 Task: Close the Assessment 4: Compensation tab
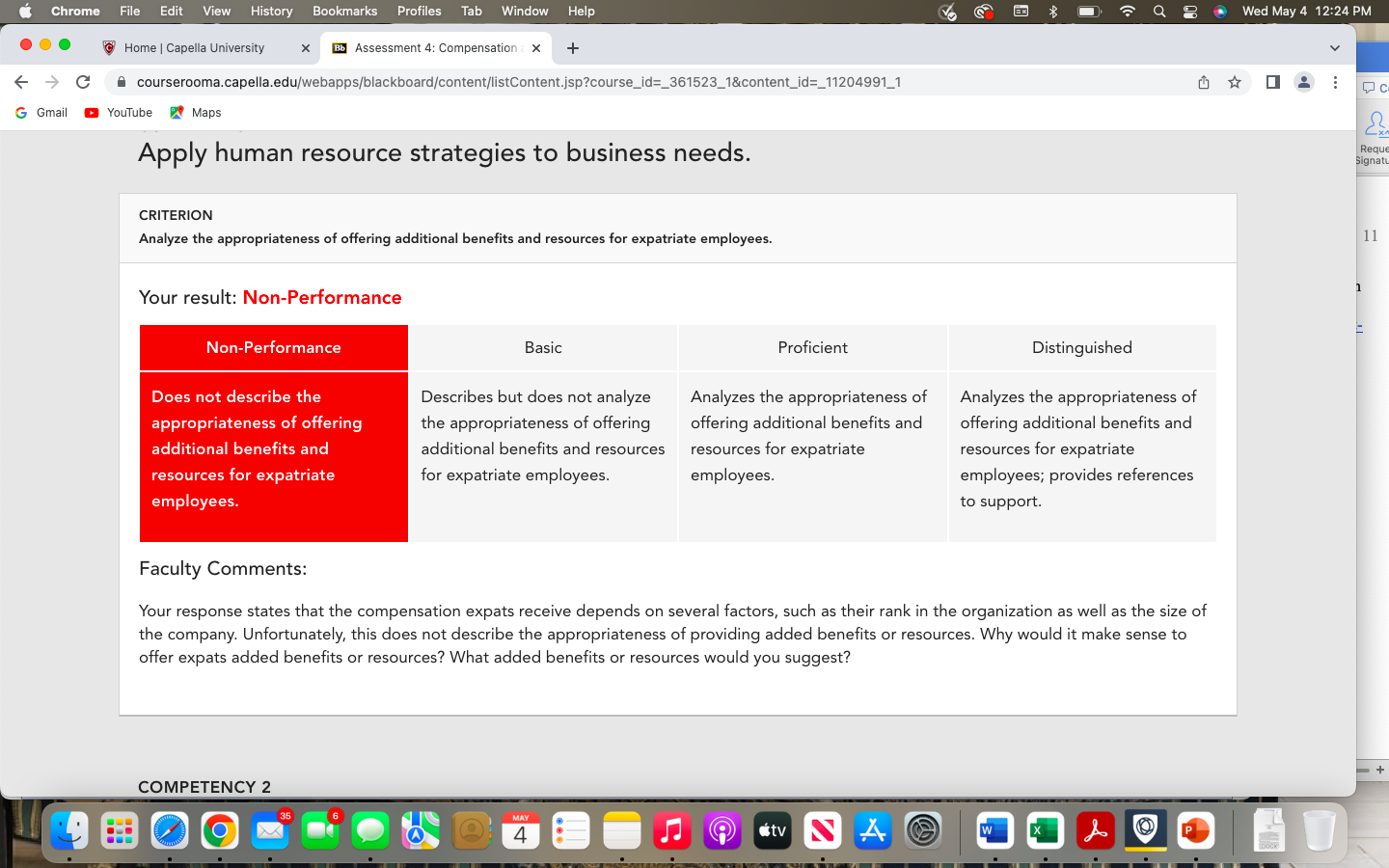pyautogui.click(x=536, y=48)
